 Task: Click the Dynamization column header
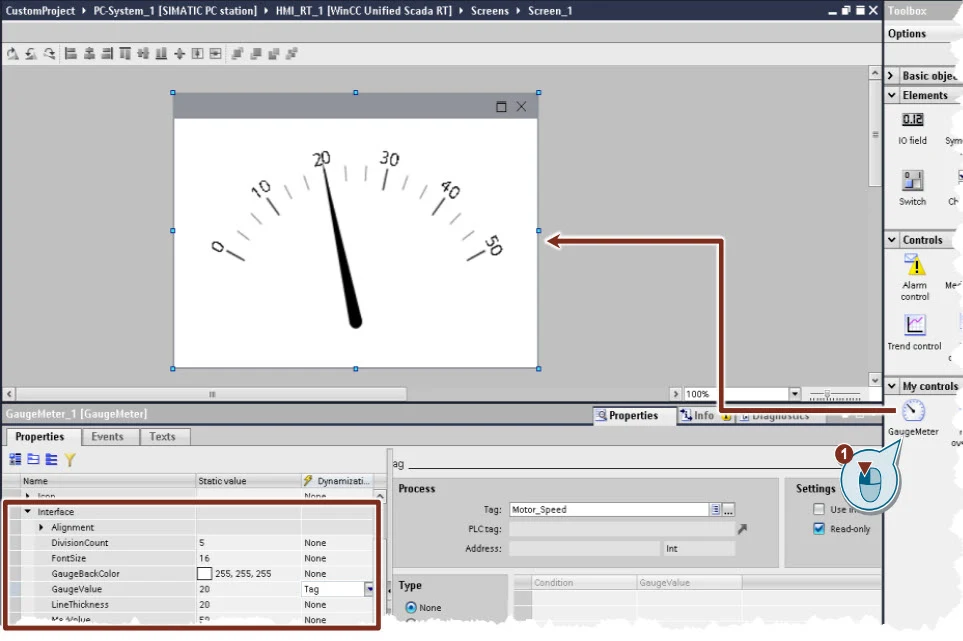[x=337, y=481]
